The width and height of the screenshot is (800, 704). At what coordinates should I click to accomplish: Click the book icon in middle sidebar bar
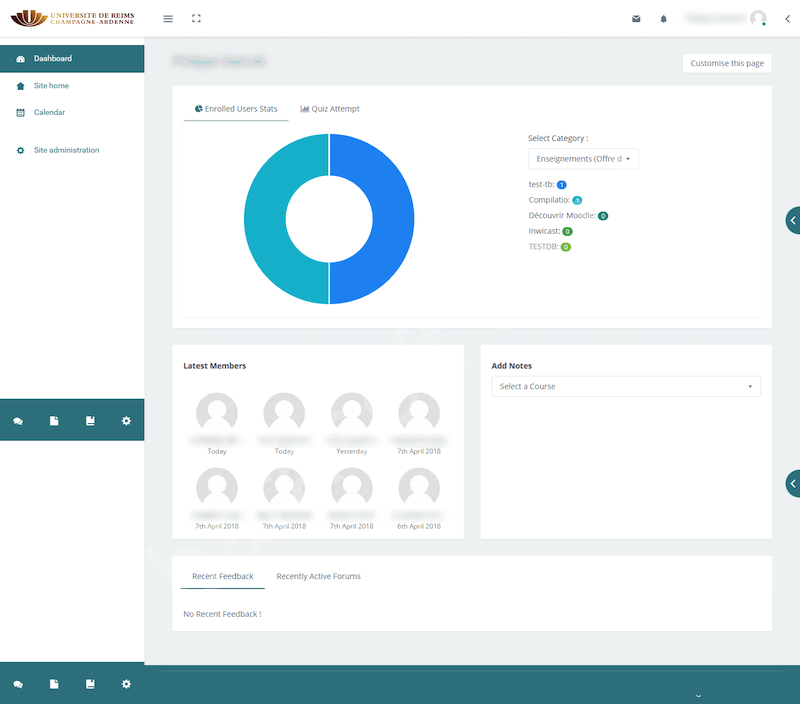coord(90,421)
